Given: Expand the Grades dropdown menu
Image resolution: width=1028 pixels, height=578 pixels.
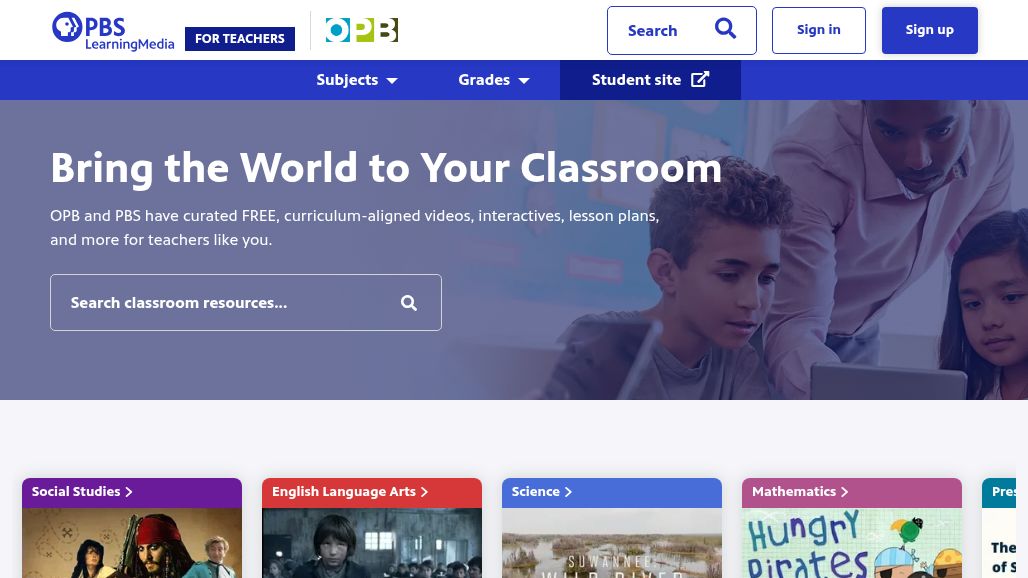Looking at the screenshot, I should [x=494, y=80].
